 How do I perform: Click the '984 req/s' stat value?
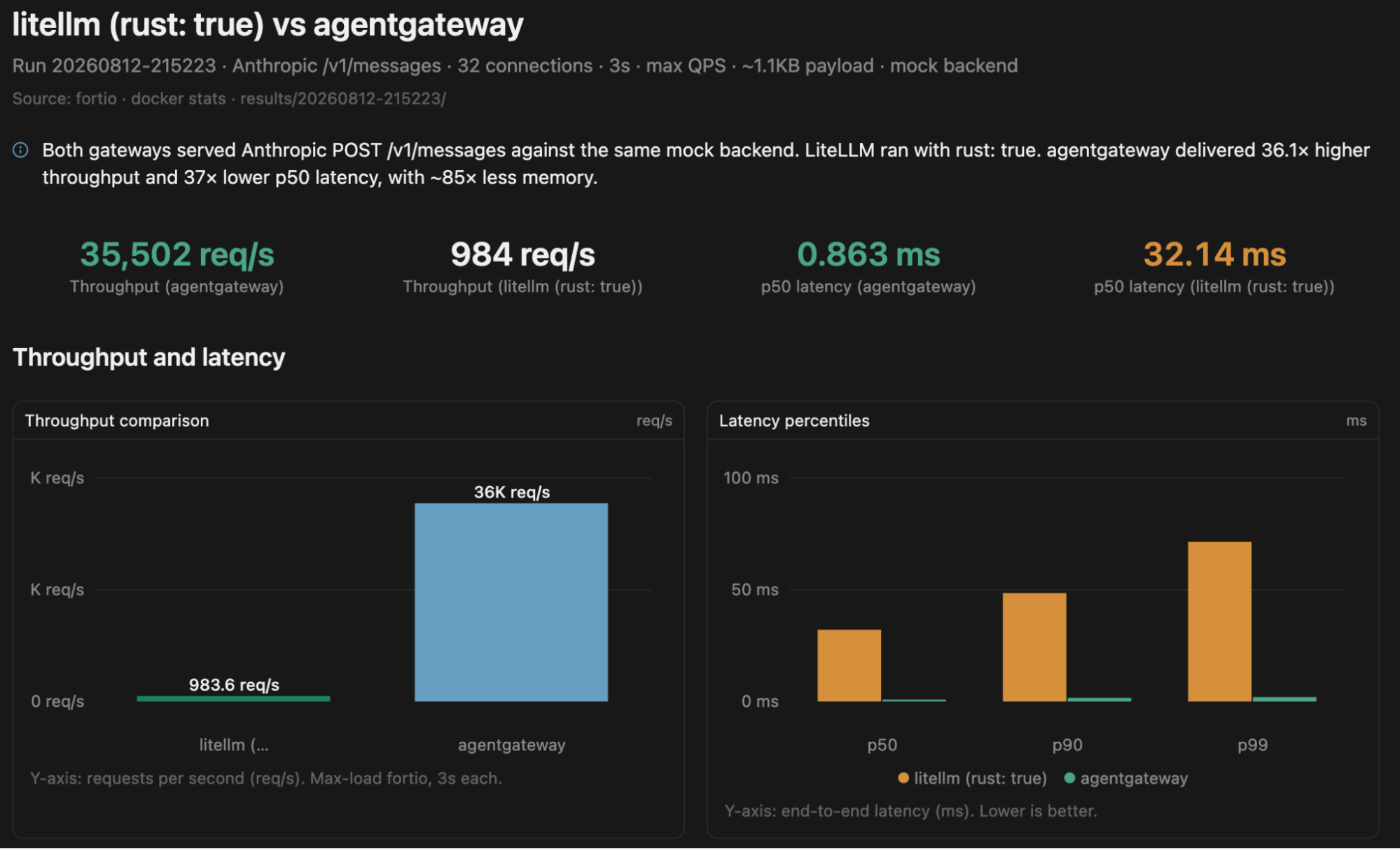pos(522,254)
